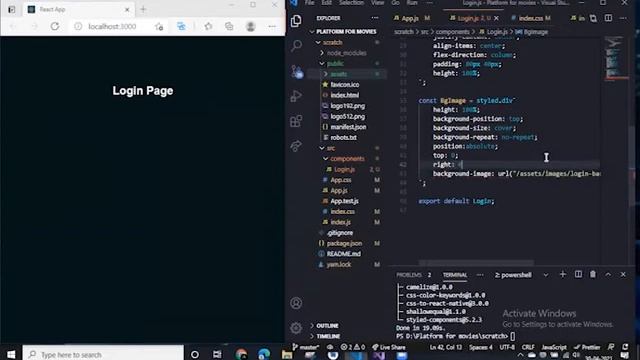Open the View menu

click(377, 3)
